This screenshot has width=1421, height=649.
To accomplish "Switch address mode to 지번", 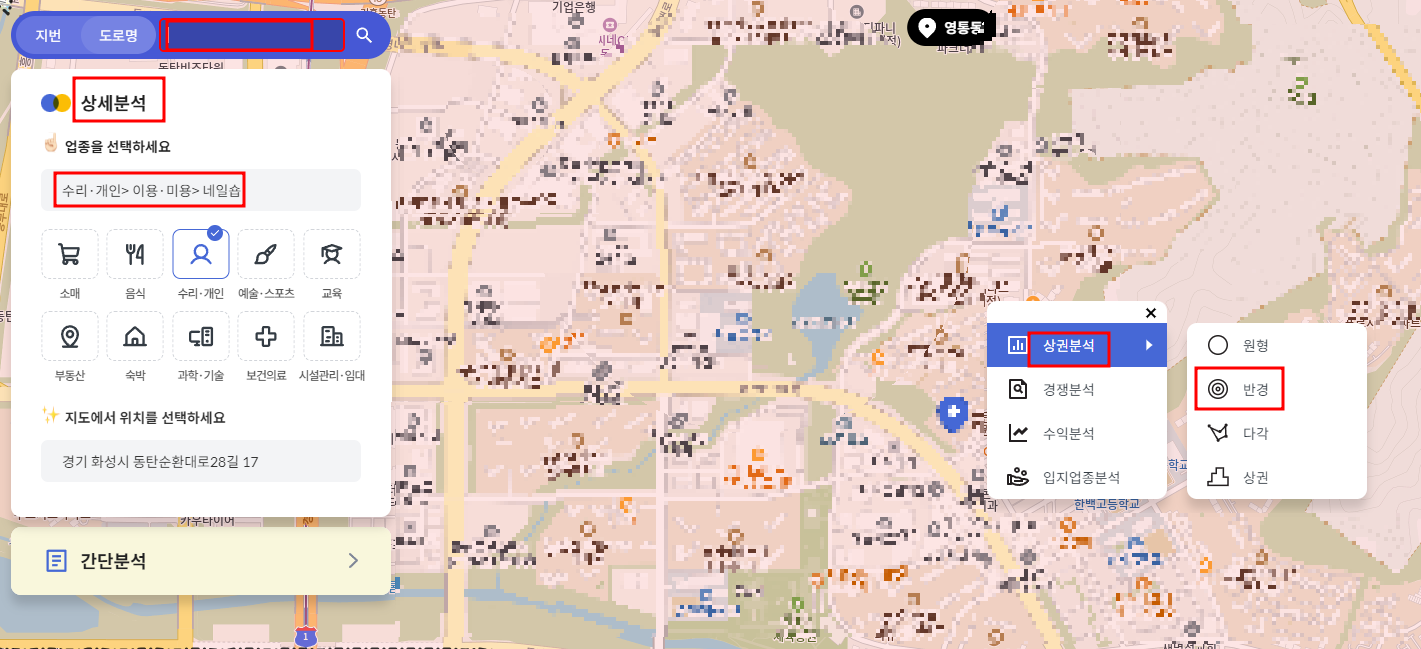I will click(48, 36).
